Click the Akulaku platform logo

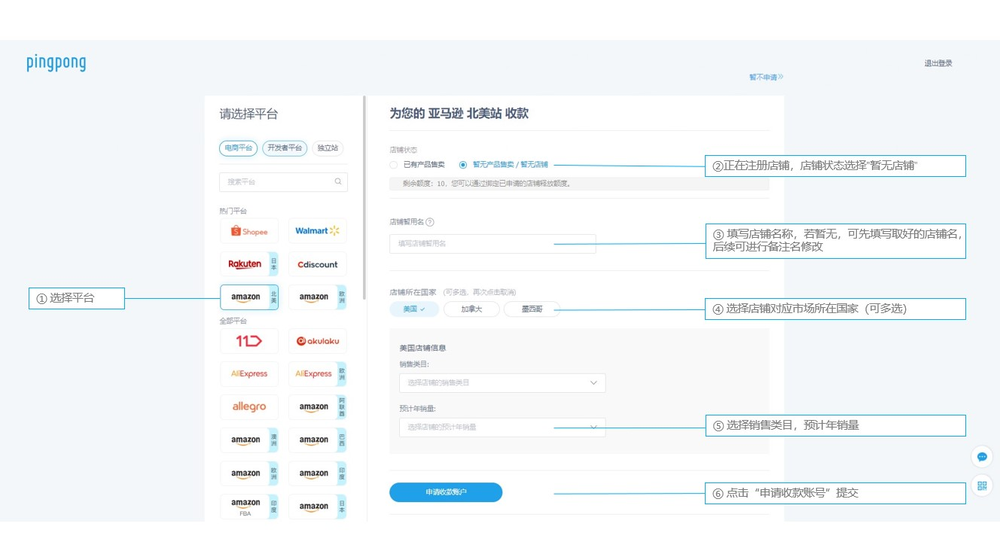pyautogui.click(x=317, y=341)
